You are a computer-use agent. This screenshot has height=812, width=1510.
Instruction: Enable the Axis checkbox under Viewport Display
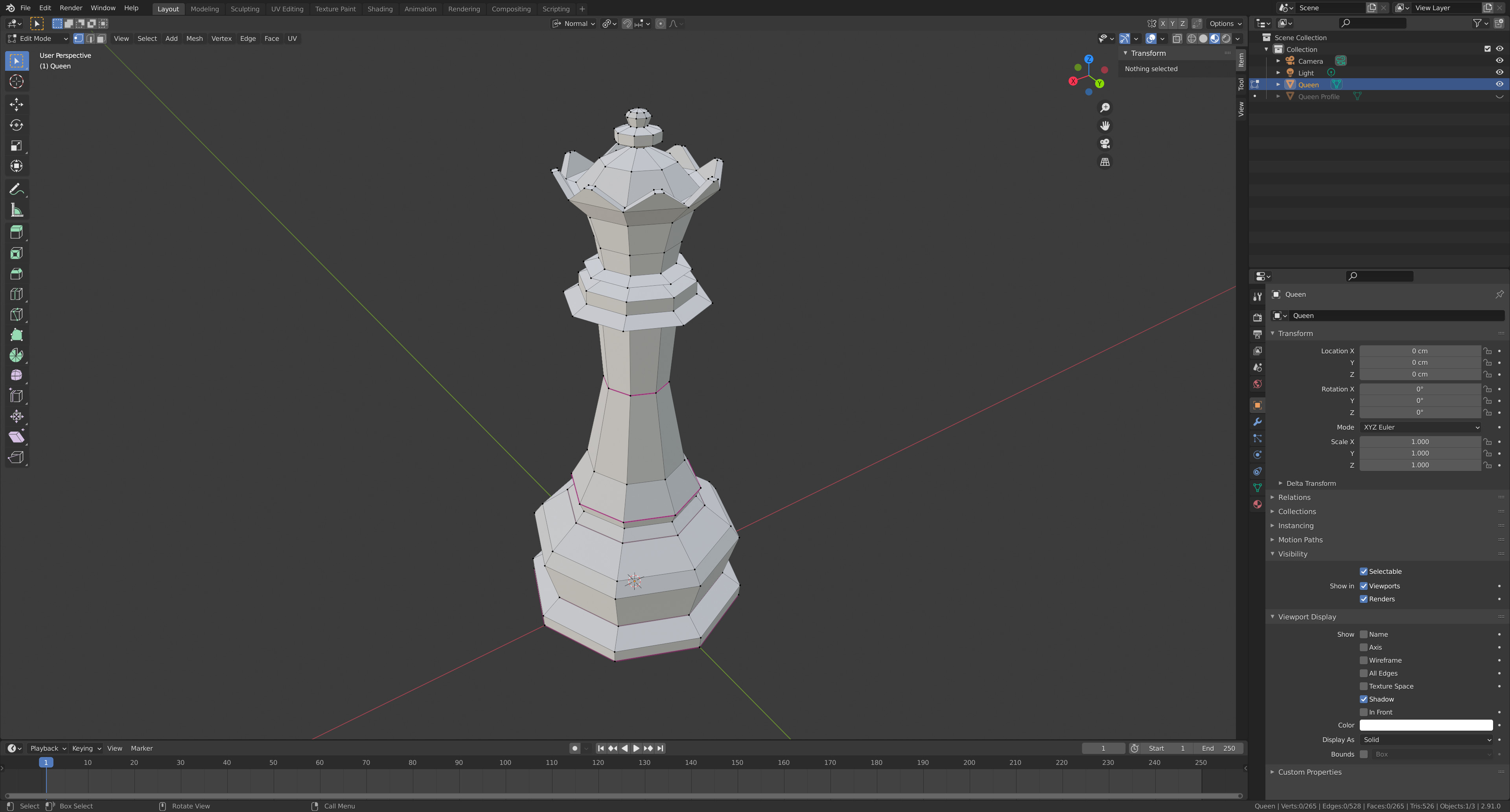1364,647
